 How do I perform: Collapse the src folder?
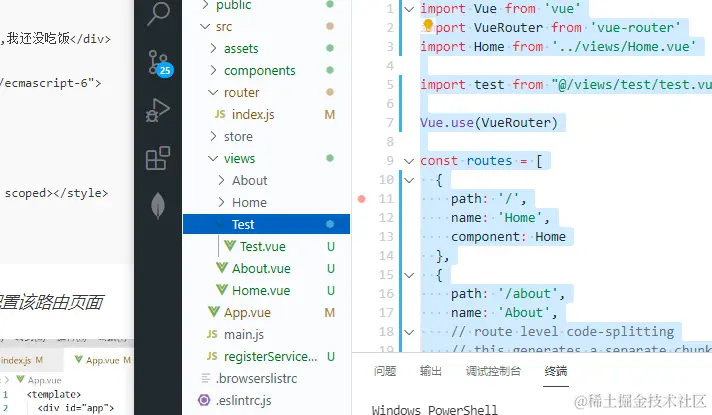tap(205, 27)
